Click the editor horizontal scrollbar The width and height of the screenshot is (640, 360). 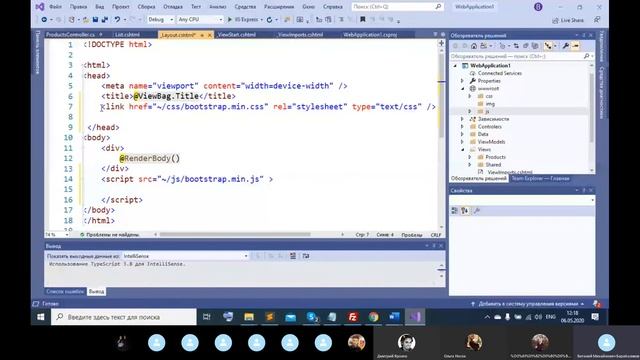tap(235, 235)
